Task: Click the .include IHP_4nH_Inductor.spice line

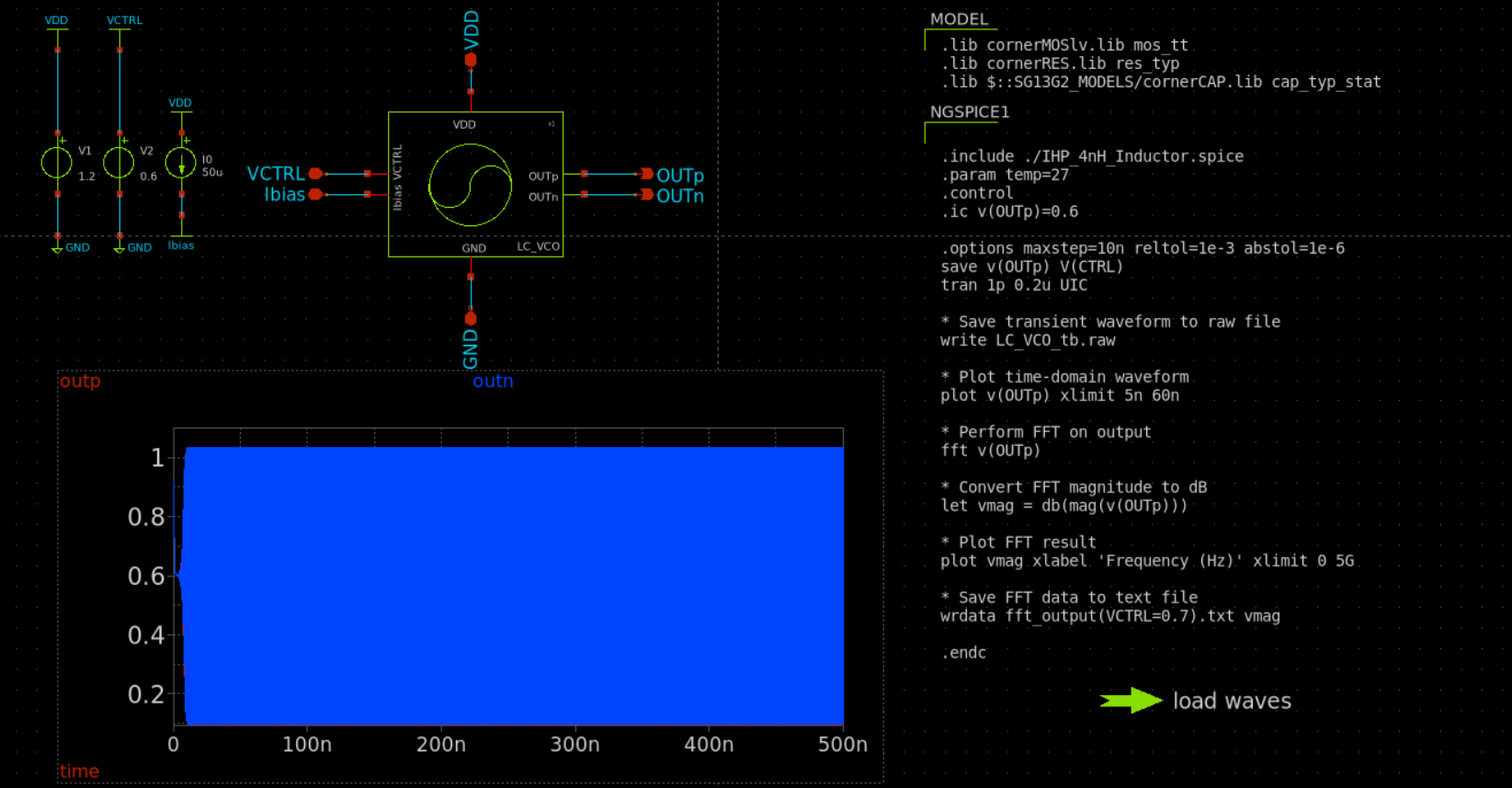Action: 1092,156
